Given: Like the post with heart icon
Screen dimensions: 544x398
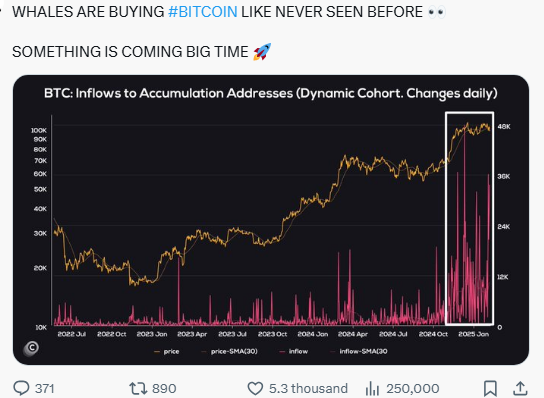Looking at the screenshot, I should (255, 388).
